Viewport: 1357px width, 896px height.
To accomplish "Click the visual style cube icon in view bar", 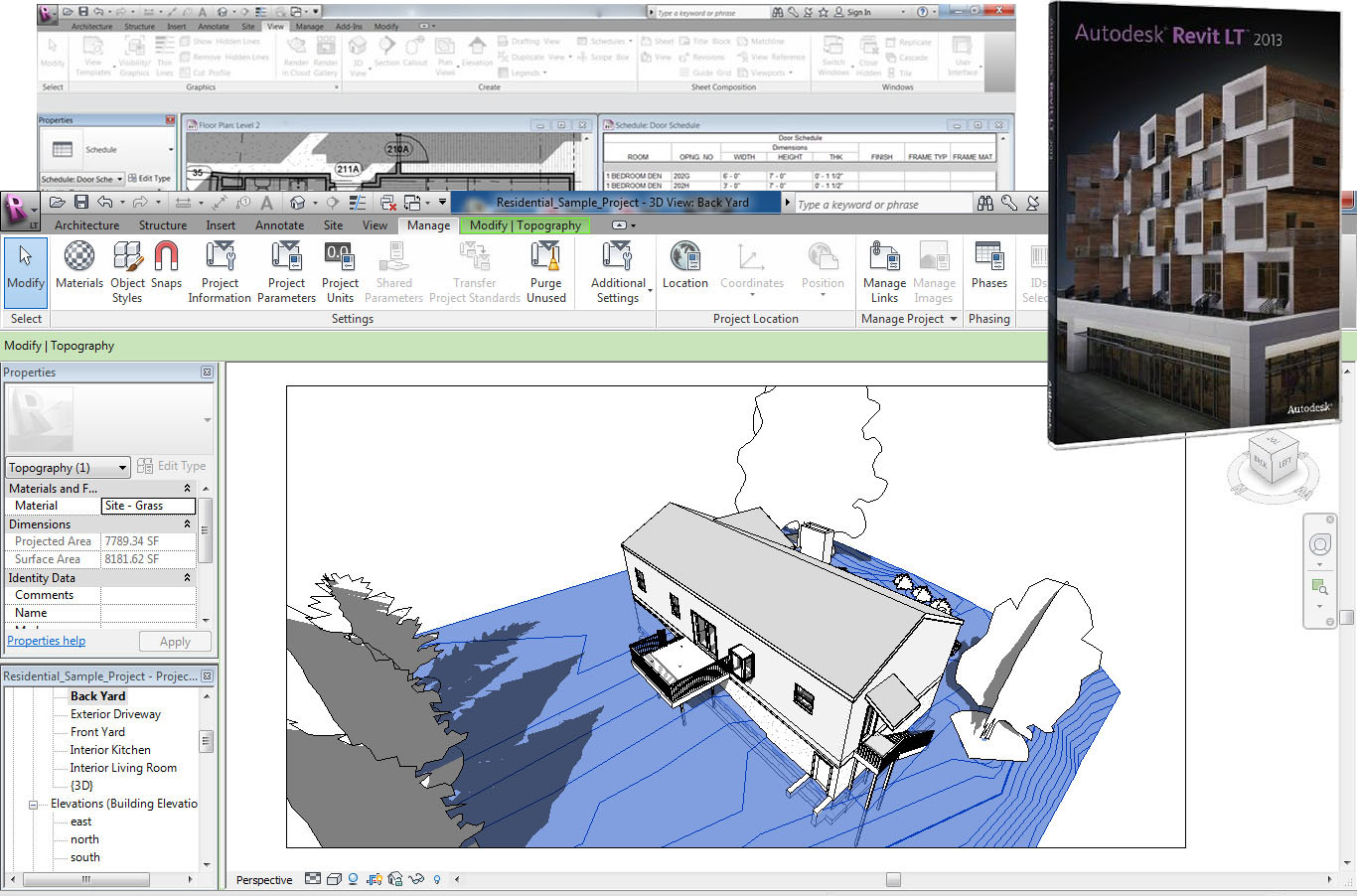I will (x=334, y=879).
